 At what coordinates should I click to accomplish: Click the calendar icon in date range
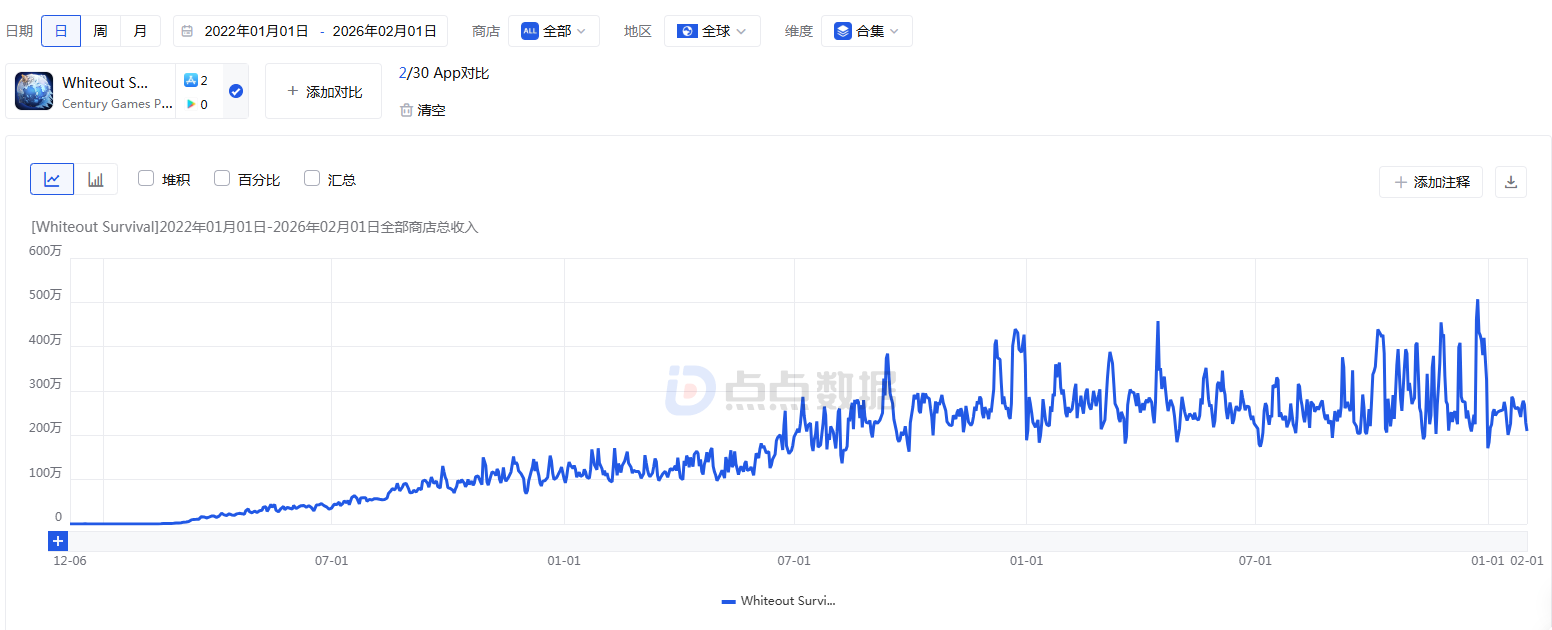point(187,31)
